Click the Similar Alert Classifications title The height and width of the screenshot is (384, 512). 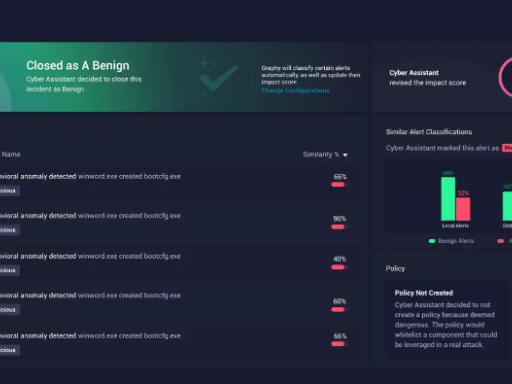click(429, 132)
